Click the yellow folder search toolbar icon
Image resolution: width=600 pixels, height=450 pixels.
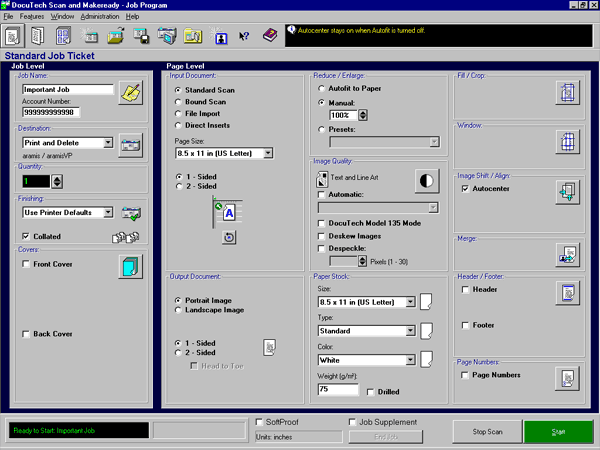pyautogui.click(x=193, y=36)
